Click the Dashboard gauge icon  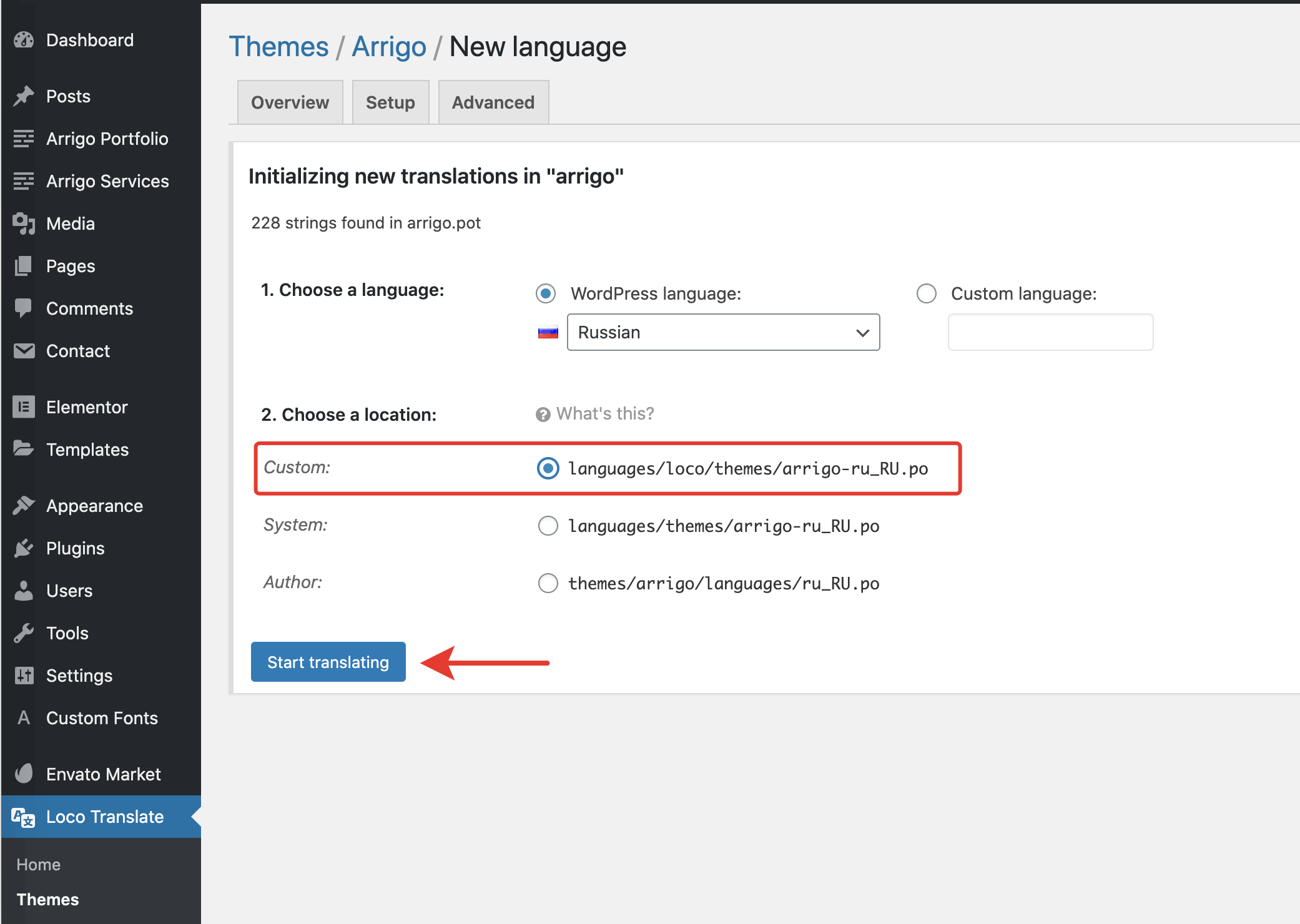coord(24,40)
